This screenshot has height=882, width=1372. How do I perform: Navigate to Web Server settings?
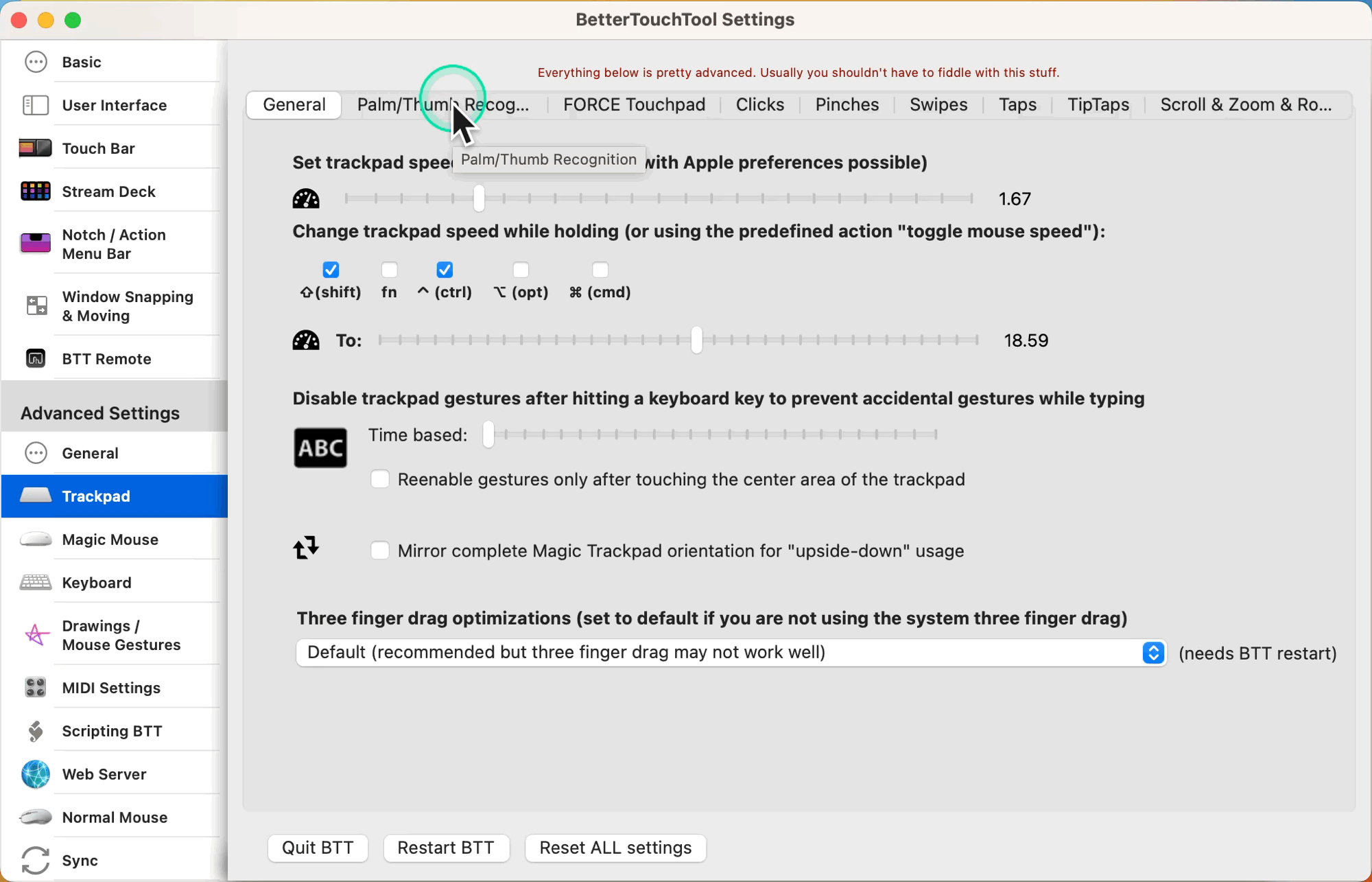point(104,774)
